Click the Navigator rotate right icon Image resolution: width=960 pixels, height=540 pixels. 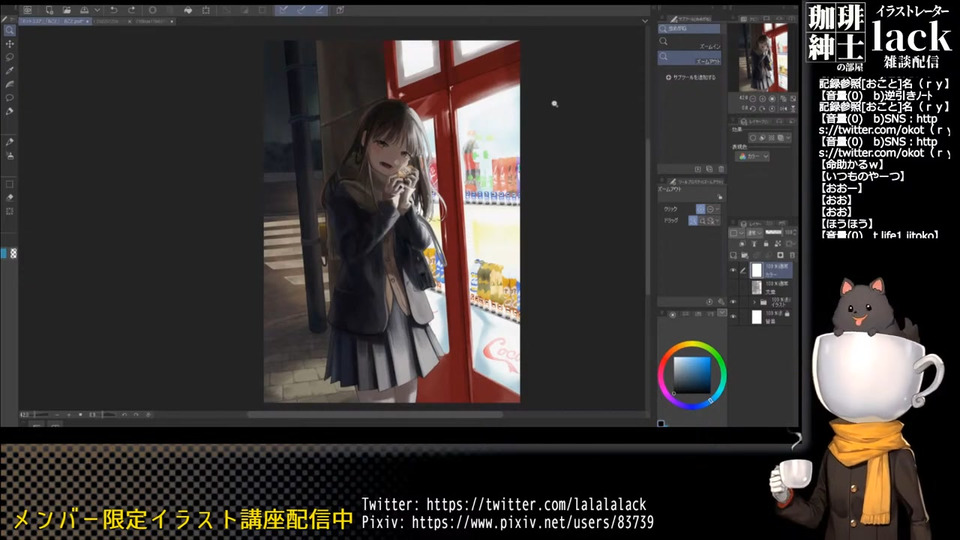coord(762,108)
